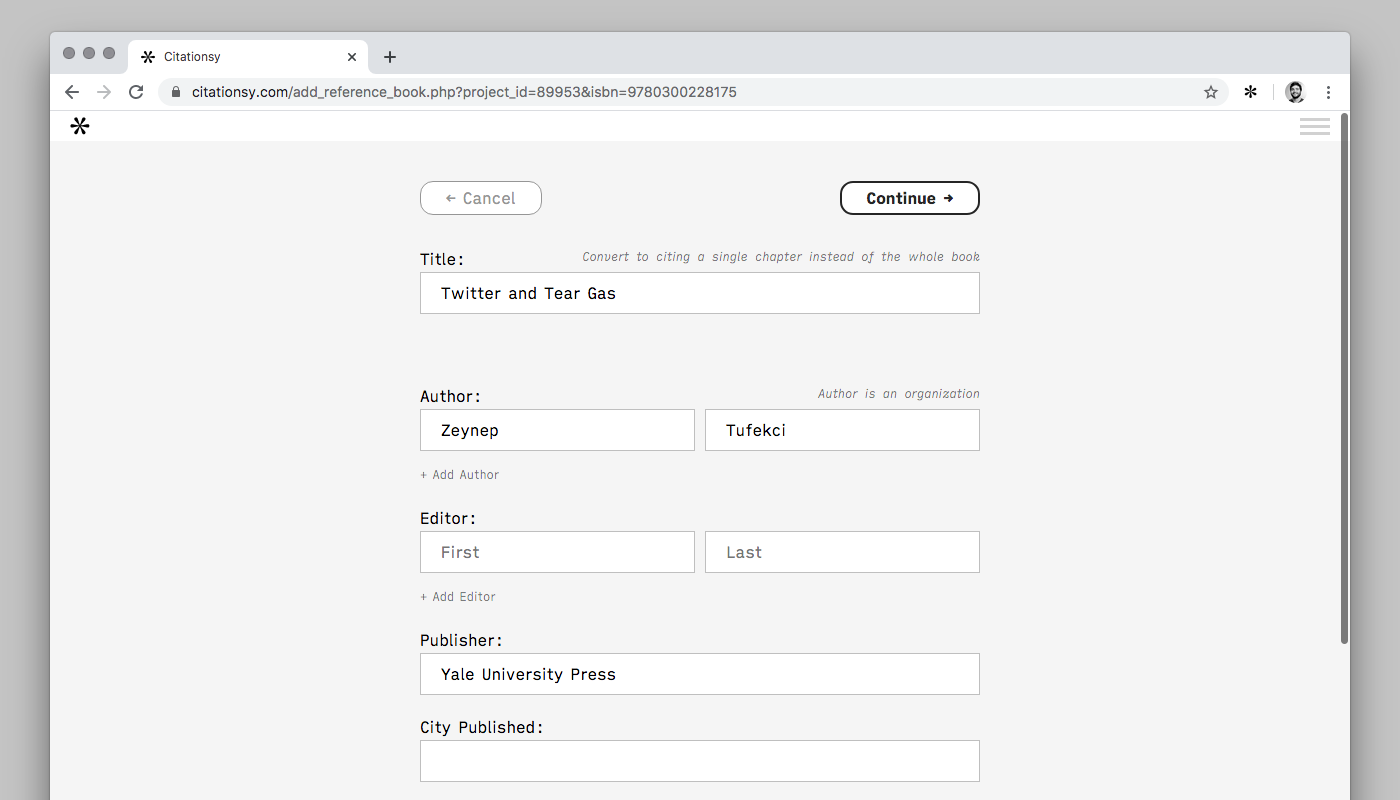Convert to citing a single chapter

[x=781, y=257]
